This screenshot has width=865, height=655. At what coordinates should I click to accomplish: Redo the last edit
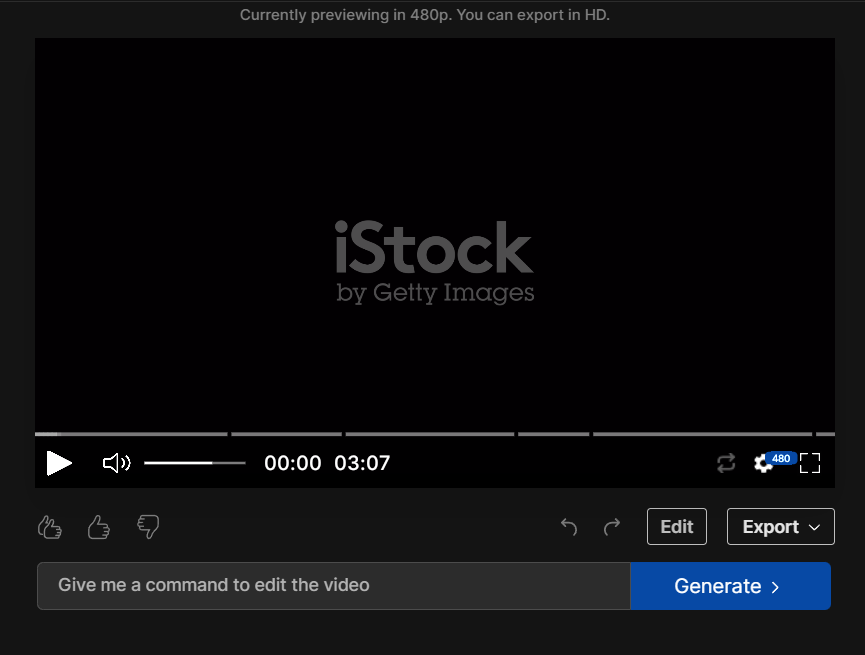[612, 527]
